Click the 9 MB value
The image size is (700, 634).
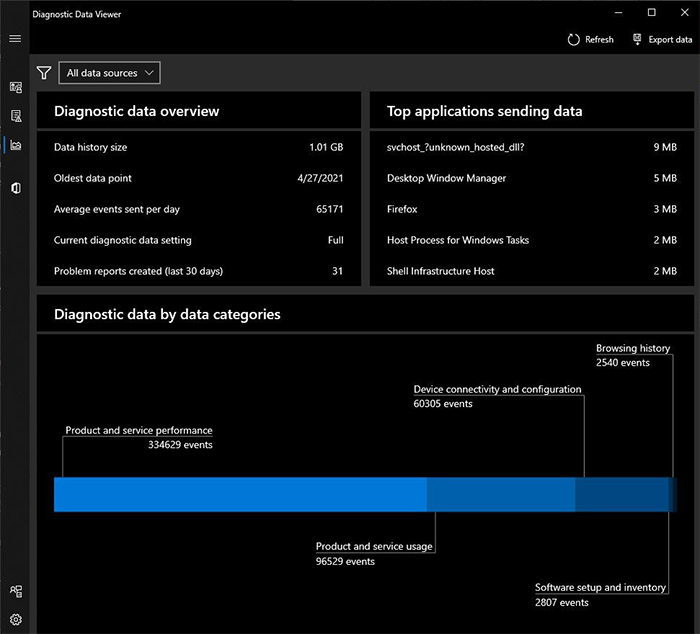click(665, 147)
